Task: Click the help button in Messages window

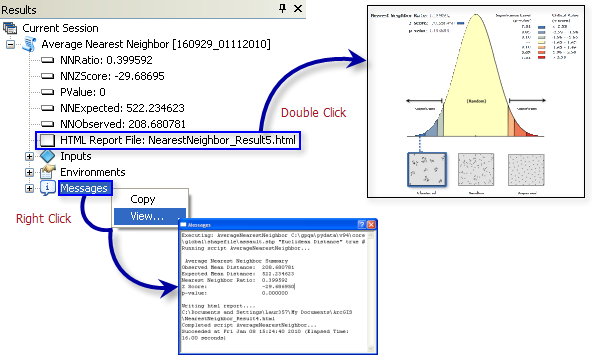Action: point(361,225)
